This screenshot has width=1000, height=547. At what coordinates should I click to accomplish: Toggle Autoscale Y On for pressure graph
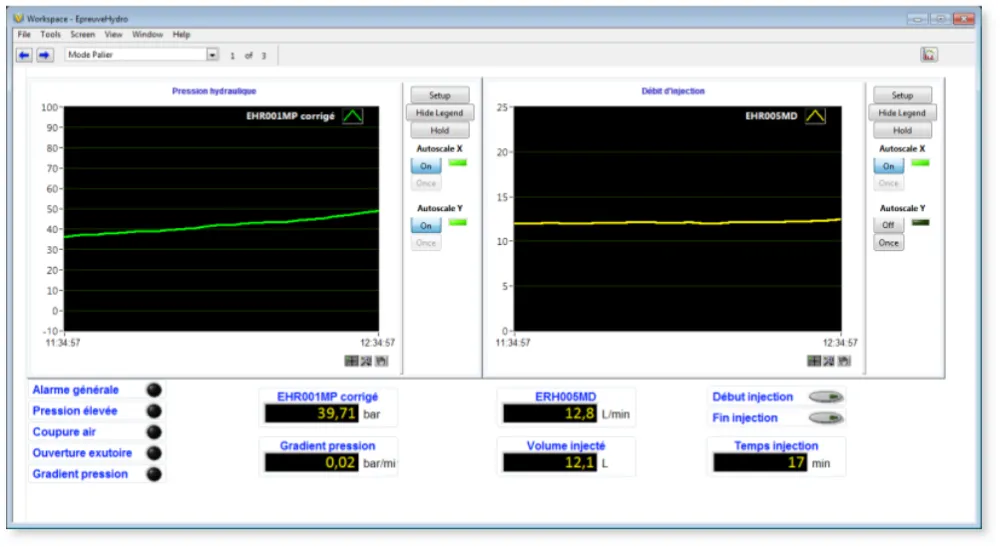click(x=426, y=226)
